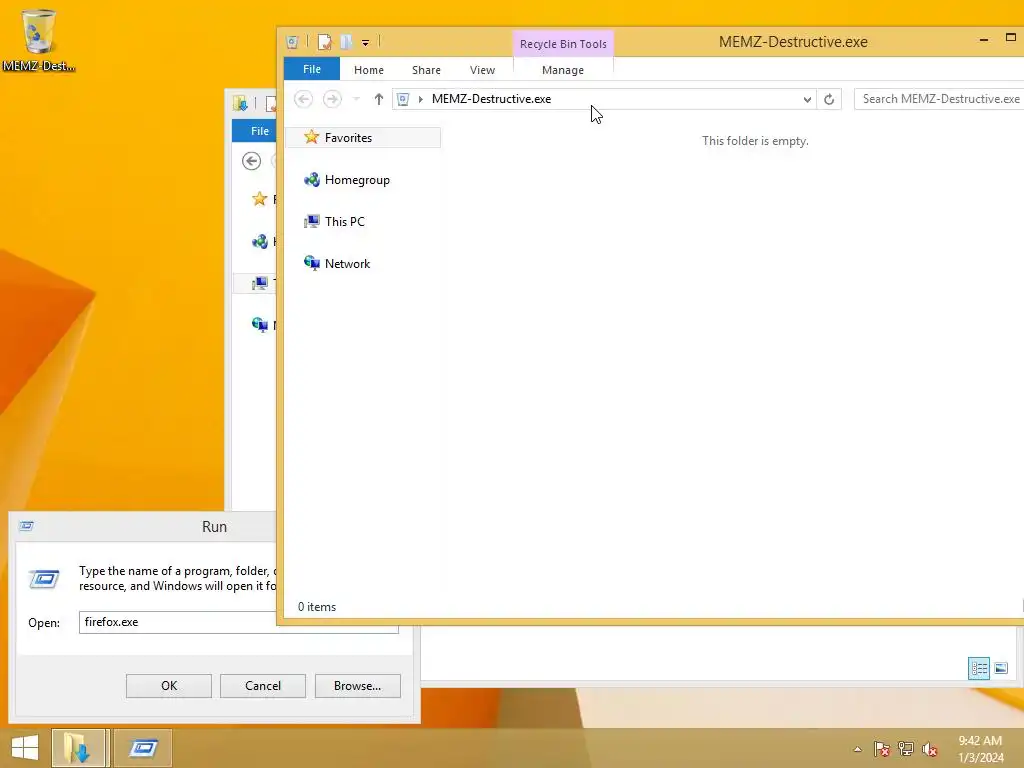Click the This PC computer icon in front window
Viewport: 1024px width, 768px height.
click(312, 222)
